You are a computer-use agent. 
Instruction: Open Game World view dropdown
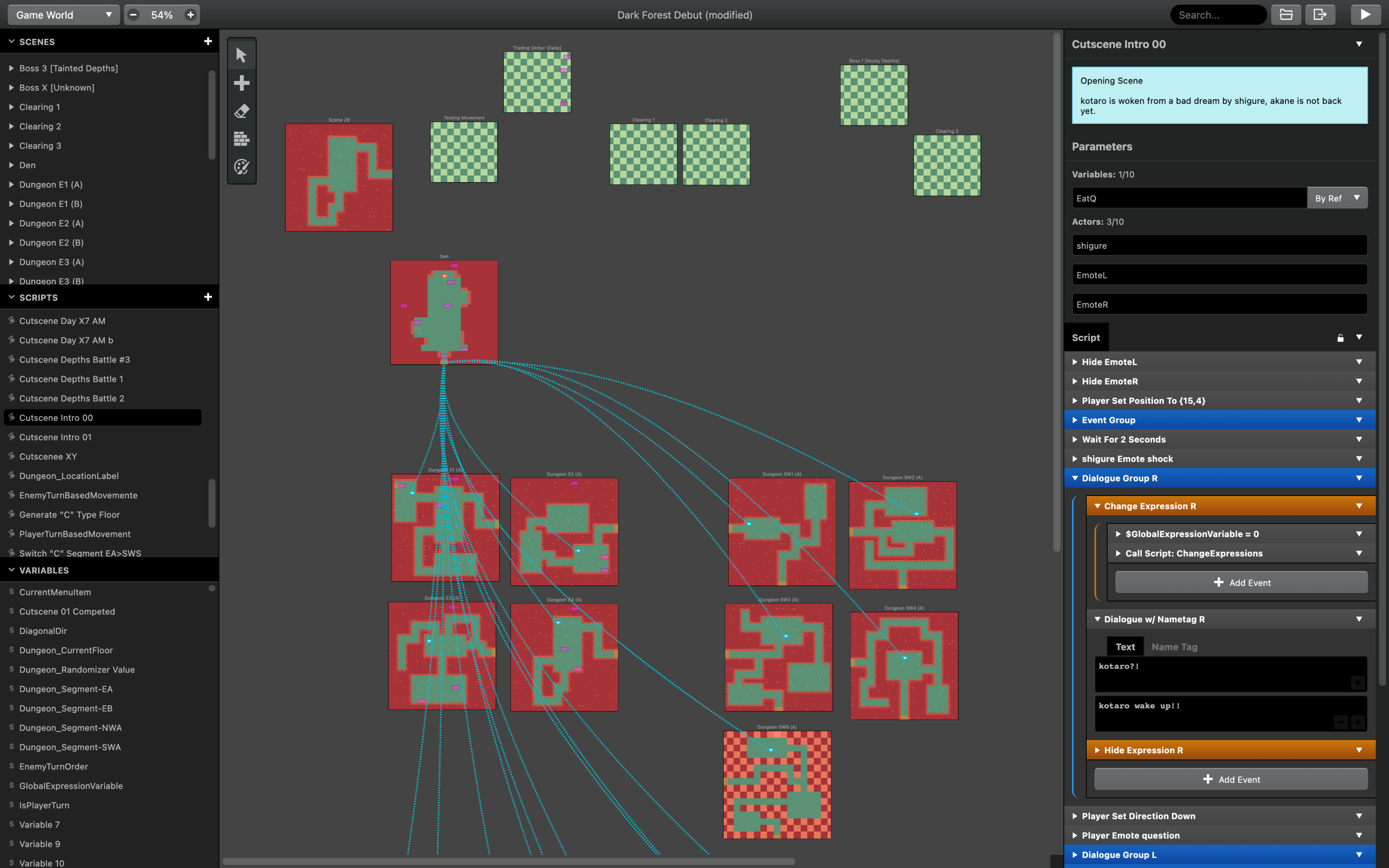[x=64, y=15]
